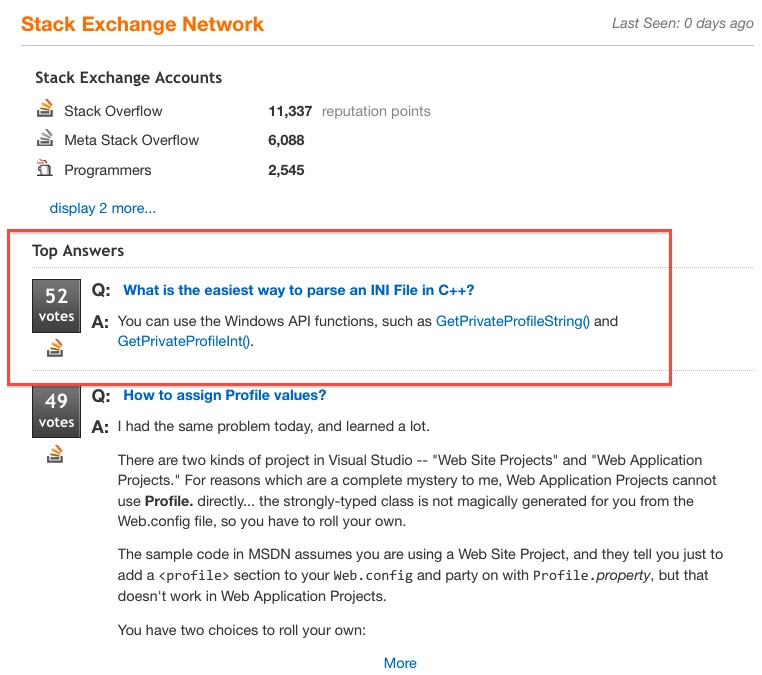Click the Stack Overflow account logo icon
The height and width of the screenshot is (675, 762).
point(45,109)
